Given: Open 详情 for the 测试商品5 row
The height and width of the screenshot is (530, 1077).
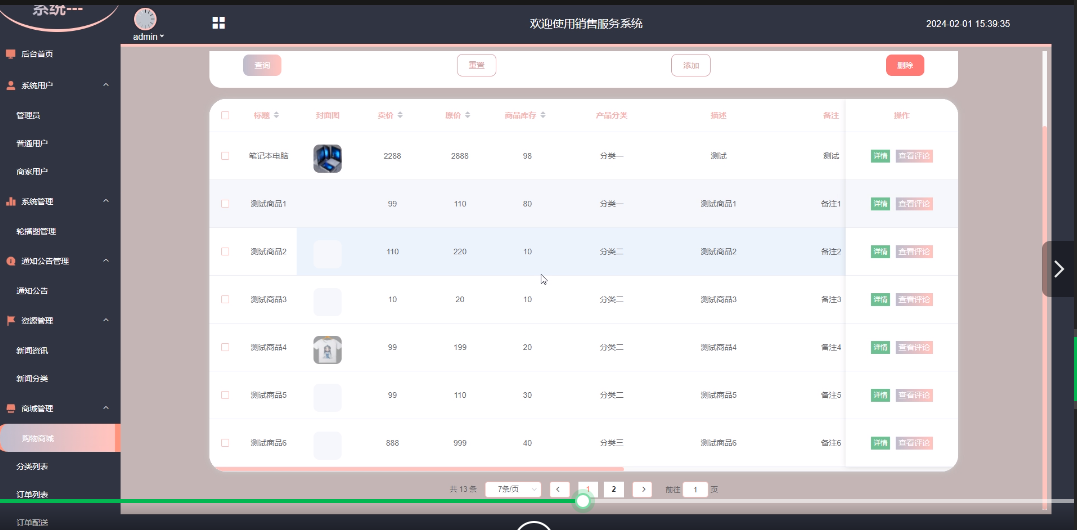Looking at the screenshot, I should click(x=881, y=395).
